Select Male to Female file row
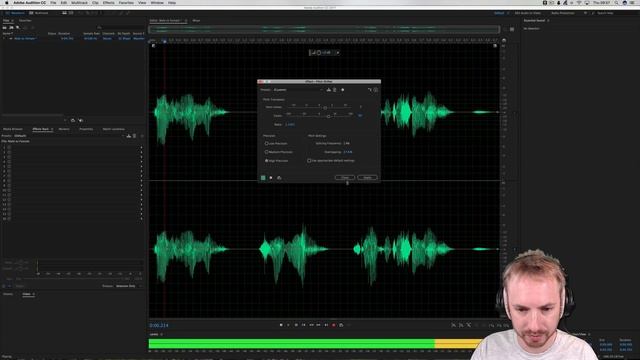The height and width of the screenshot is (360, 640). [x=73, y=38]
